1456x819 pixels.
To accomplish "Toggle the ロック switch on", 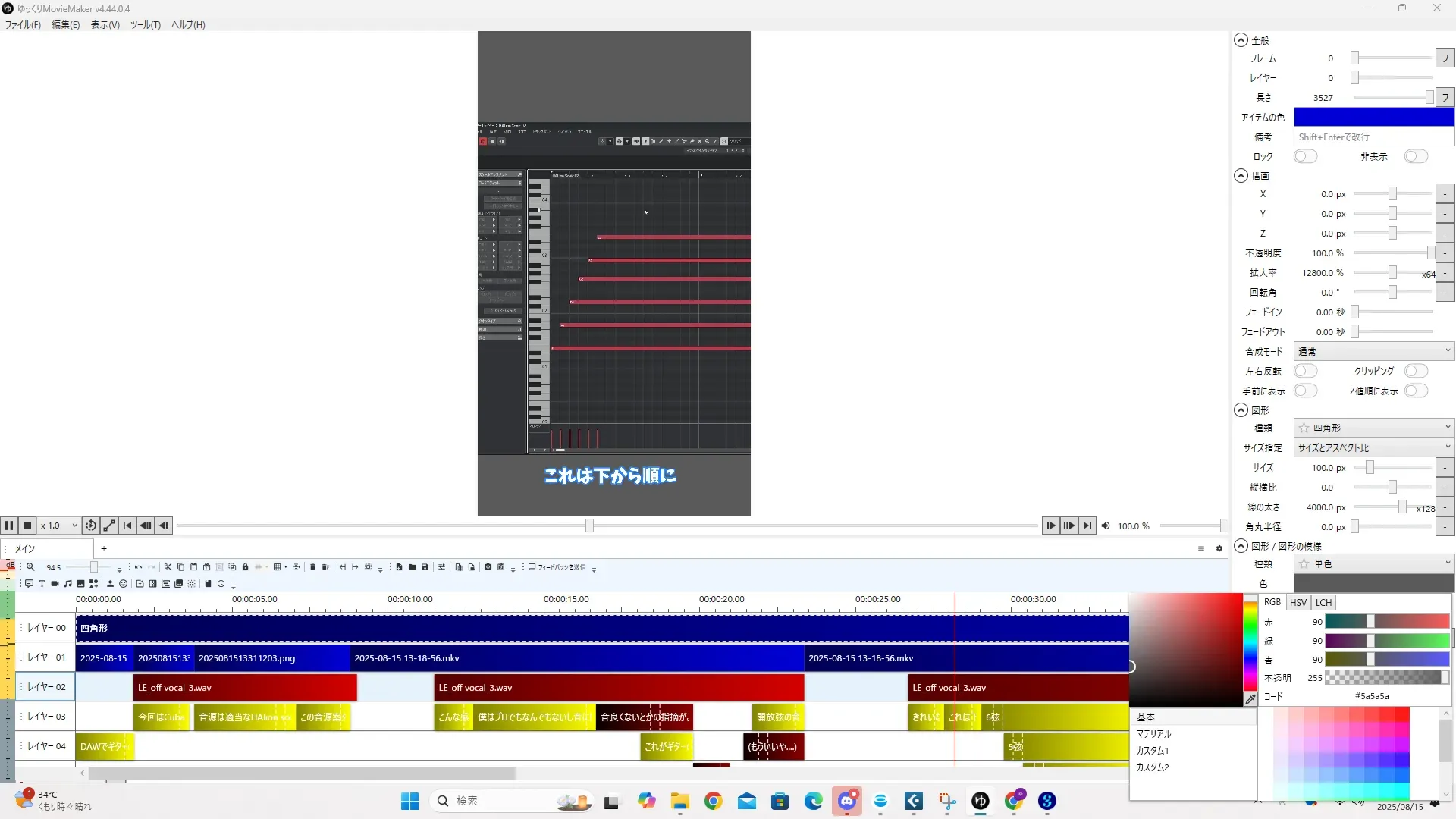I will tap(1305, 156).
